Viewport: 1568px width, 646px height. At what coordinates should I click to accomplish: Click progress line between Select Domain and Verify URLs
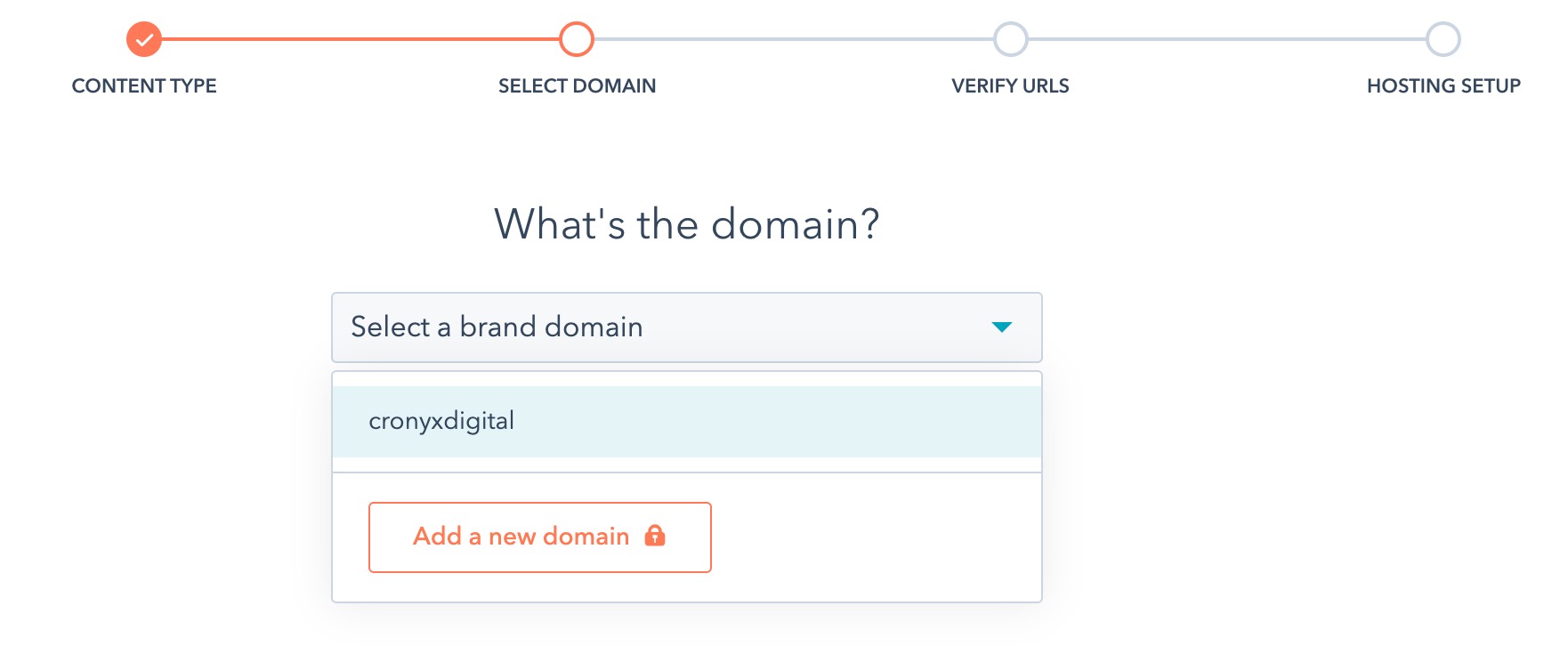793,39
